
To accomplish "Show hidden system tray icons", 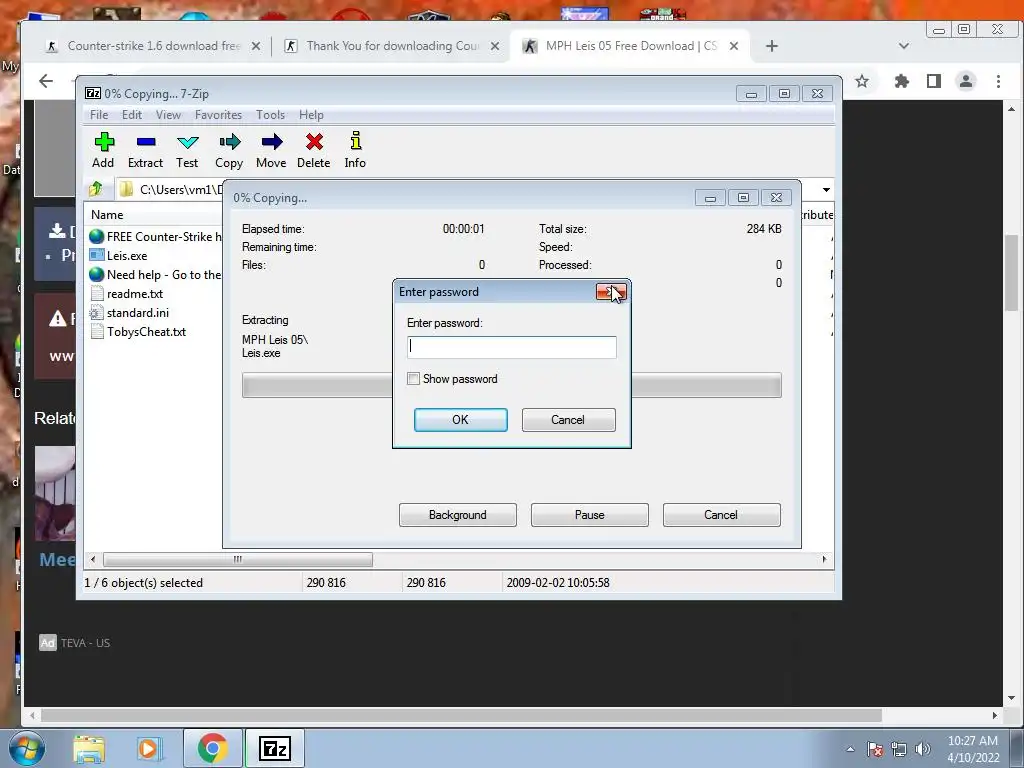I will tap(850, 749).
